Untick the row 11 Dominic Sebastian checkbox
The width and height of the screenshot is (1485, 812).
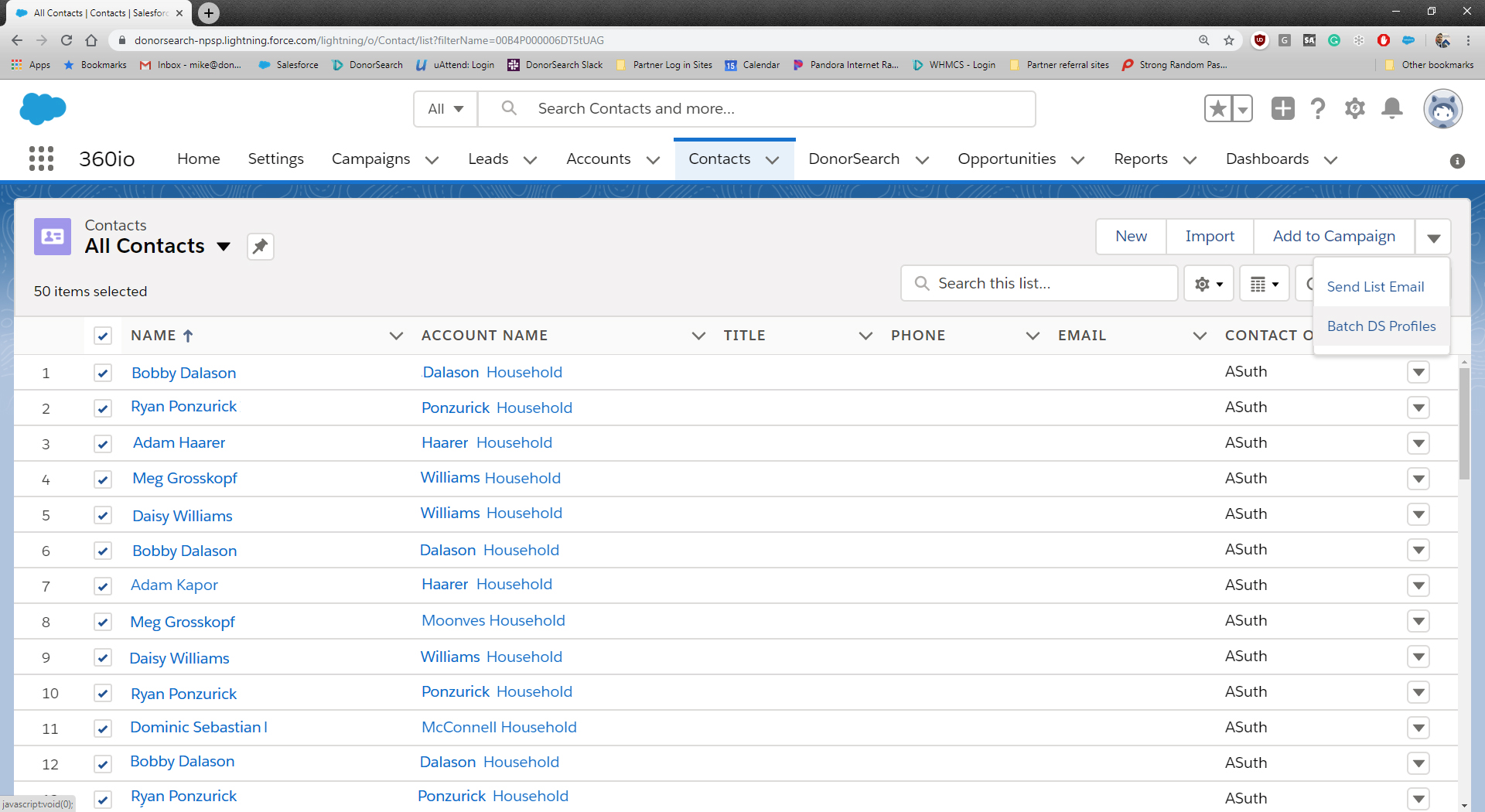coord(103,728)
